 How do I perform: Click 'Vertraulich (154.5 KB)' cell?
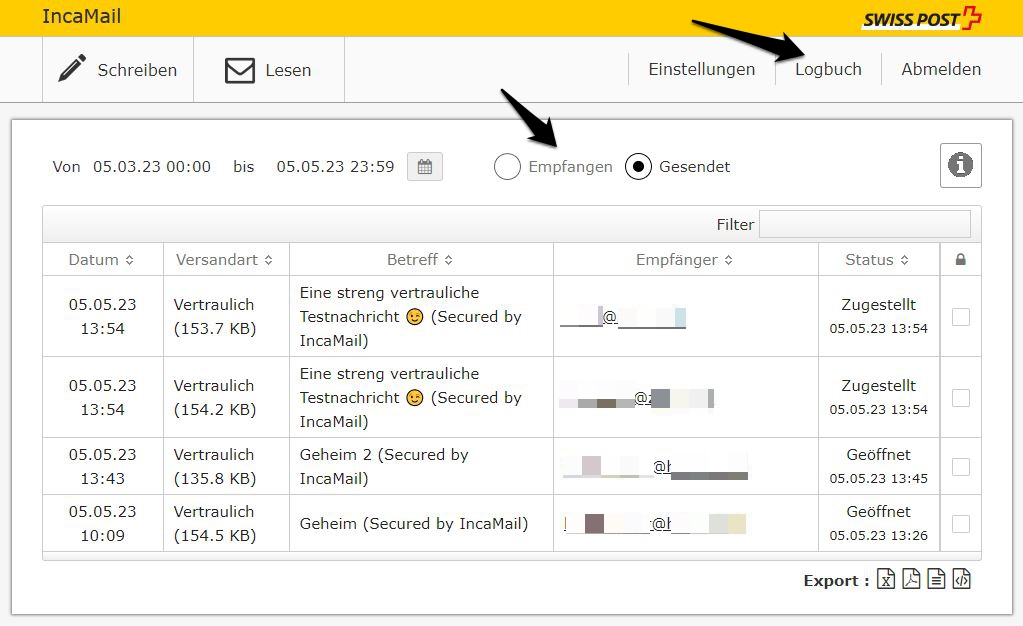tap(215, 524)
